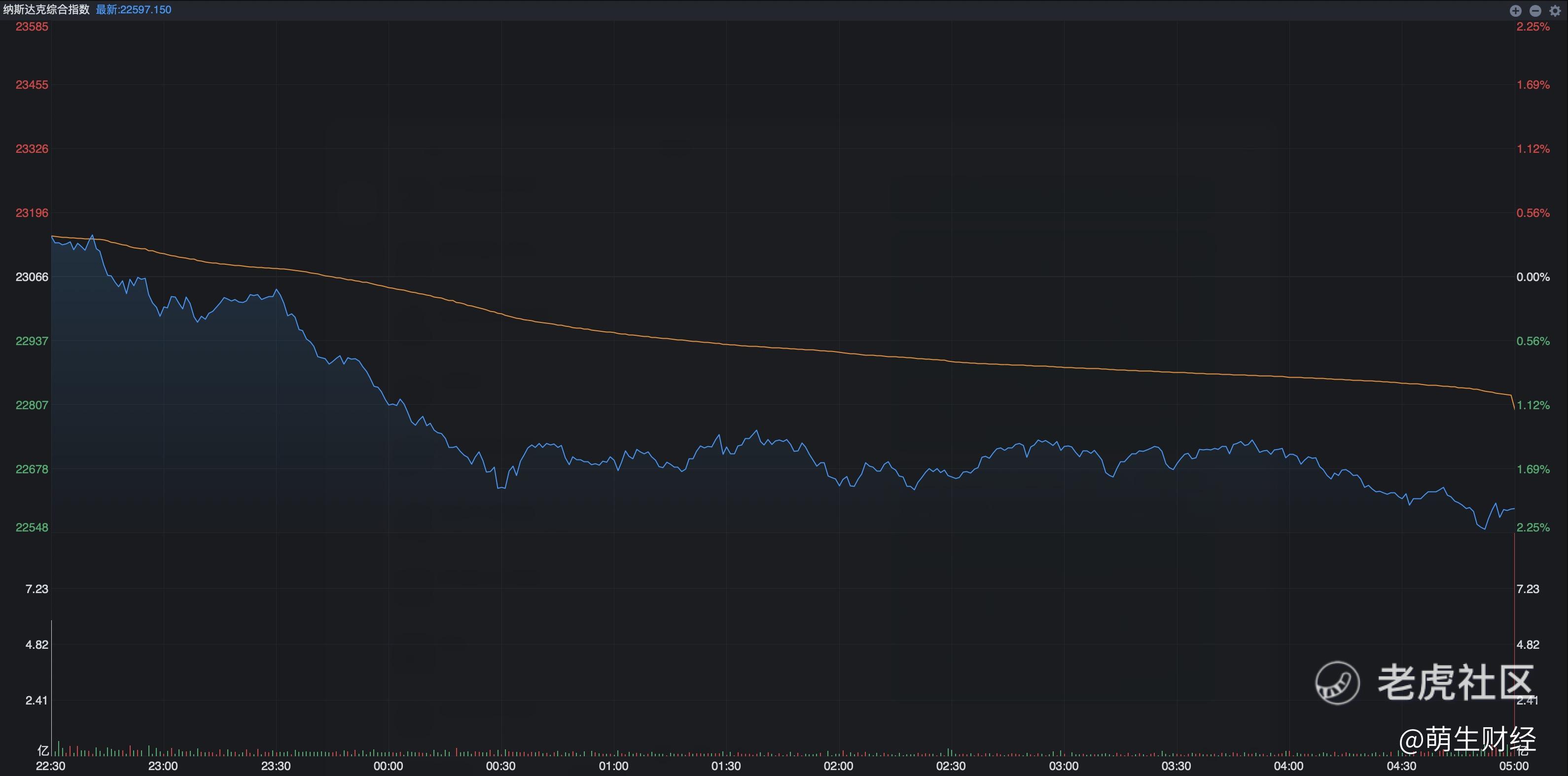Click the 0.00% right axis label
Viewport: 1568px width, 776px height.
coord(1532,277)
